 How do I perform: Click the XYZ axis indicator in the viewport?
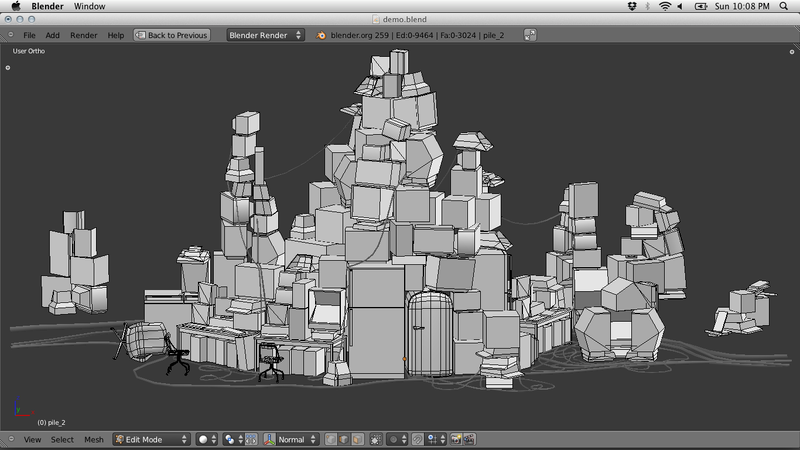(x=22, y=407)
